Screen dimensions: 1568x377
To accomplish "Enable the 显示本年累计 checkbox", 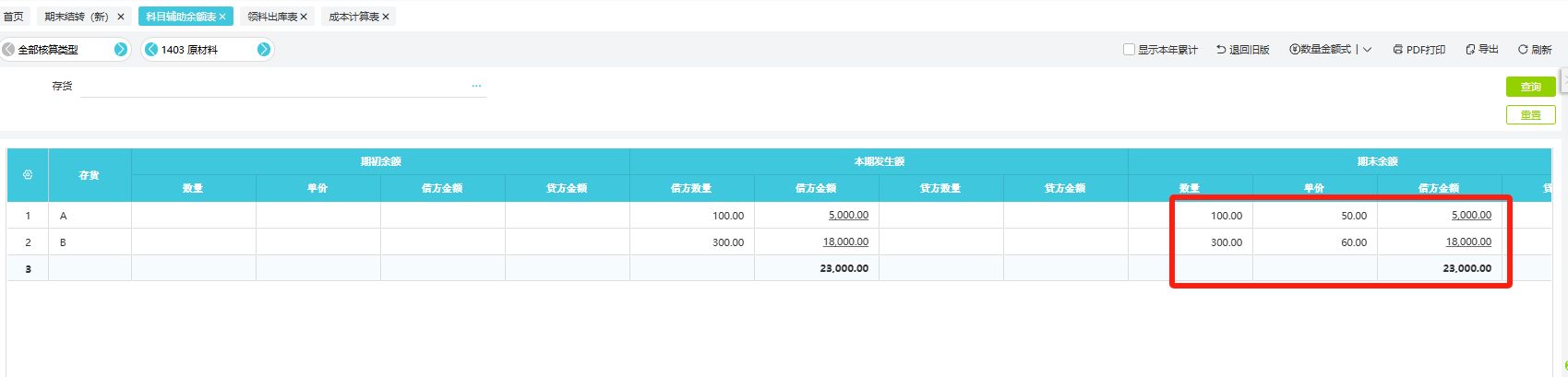I will pos(1129,50).
